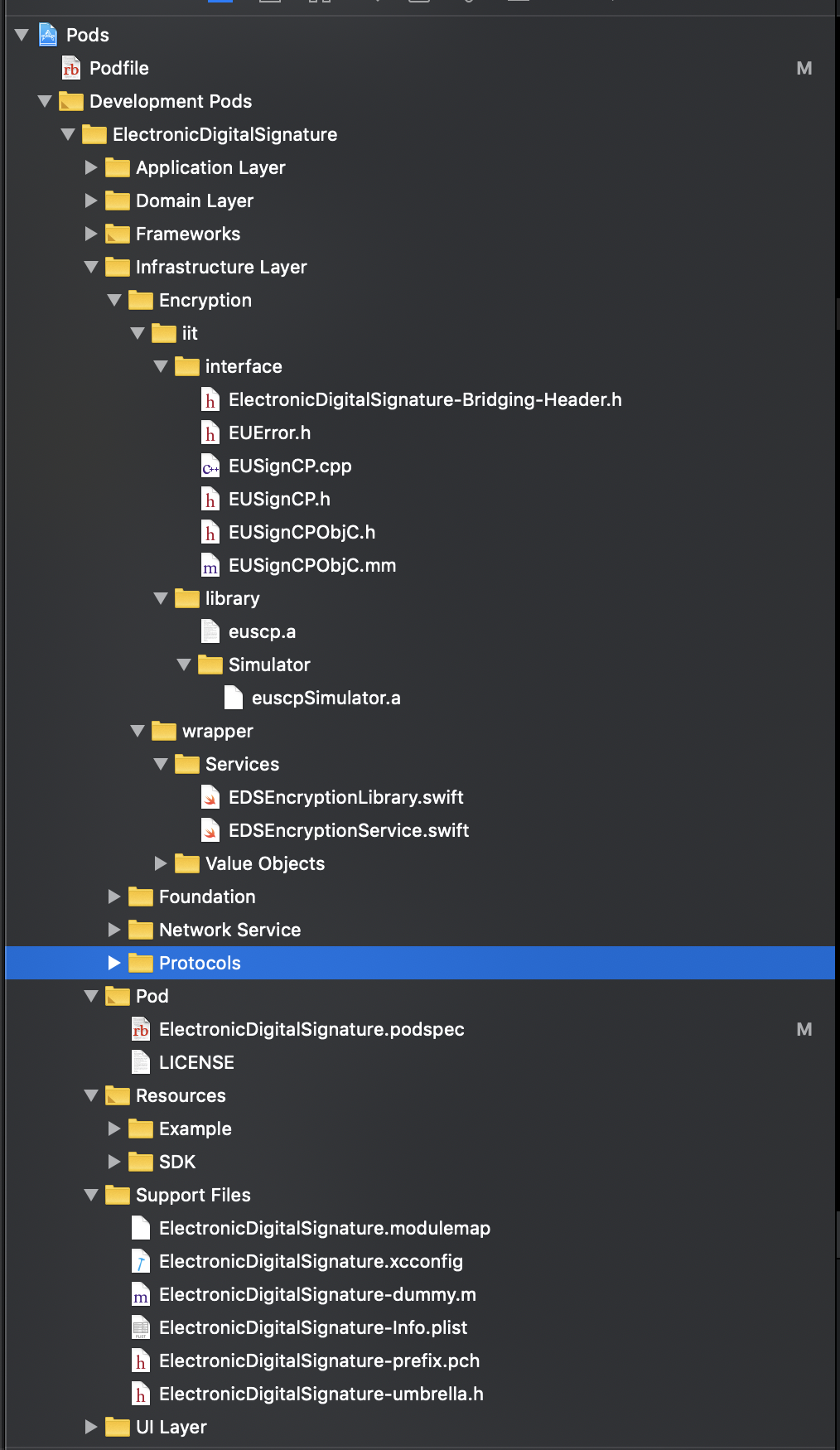Click the podspec ruby file icon
This screenshot has height=1450, width=840.
point(141,1029)
